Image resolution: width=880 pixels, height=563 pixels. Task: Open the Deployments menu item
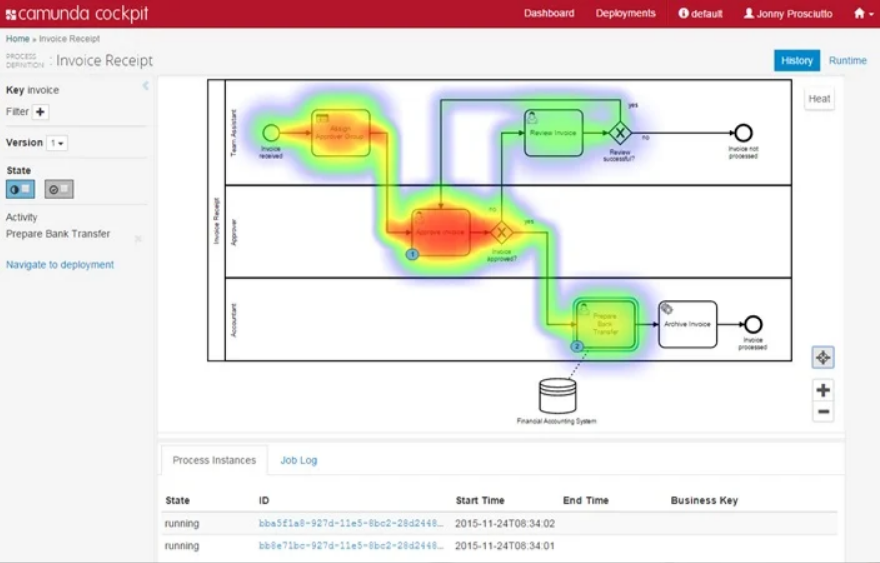pyautogui.click(x=625, y=13)
